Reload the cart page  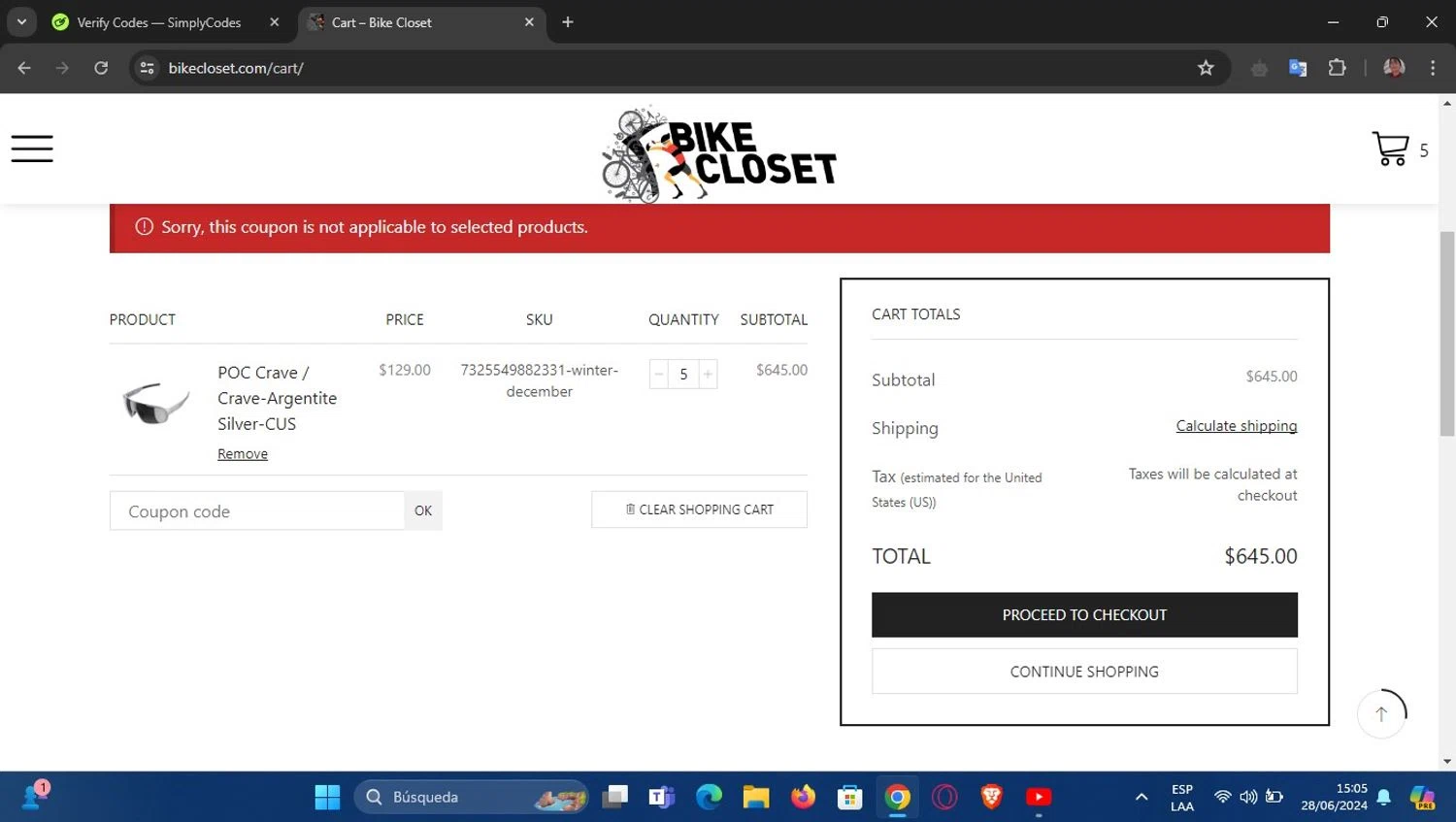click(x=101, y=68)
